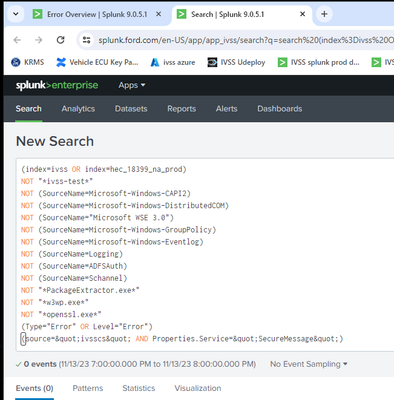Click the SourceName=ADFSAuth query line
The image size is (394, 400).
click(74, 266)
